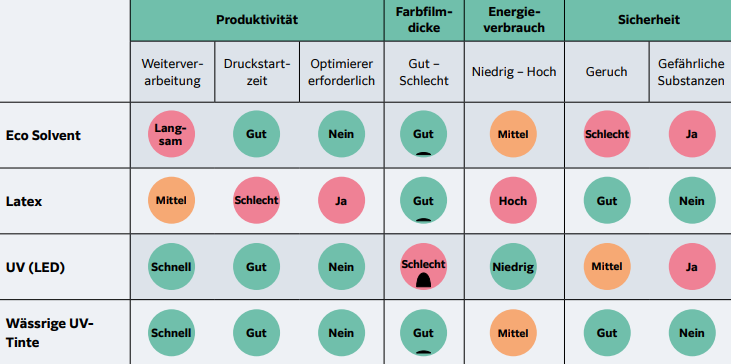Select the Wässrige UV-Tinte row label

pos(49,333)
